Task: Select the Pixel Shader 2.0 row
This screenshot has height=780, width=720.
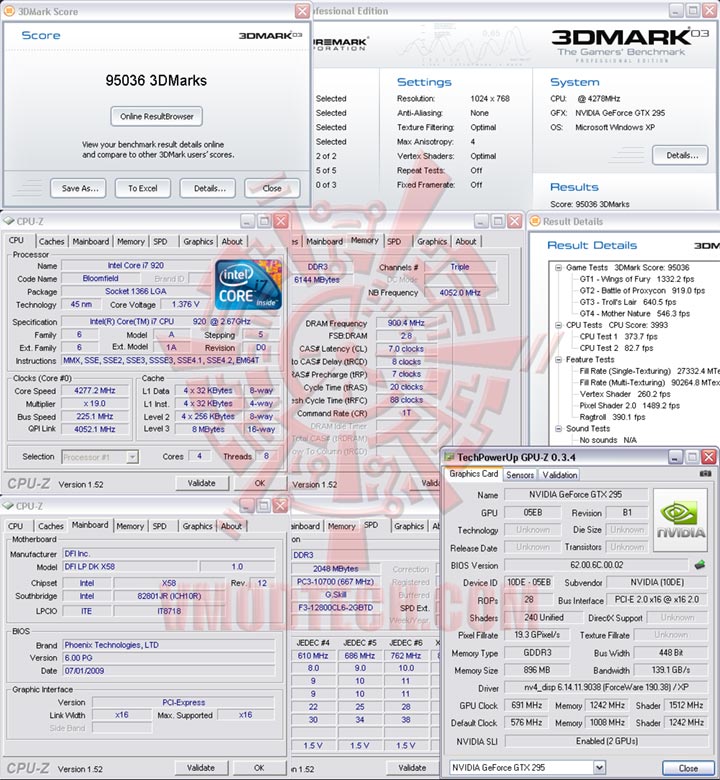Action: [x=629, y=405]
